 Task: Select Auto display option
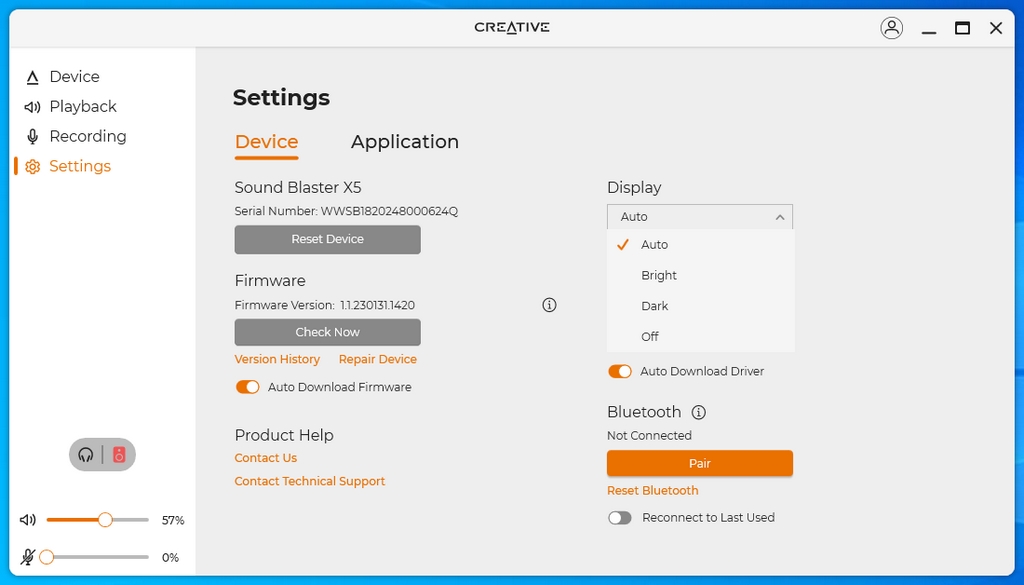pos(701,245)
